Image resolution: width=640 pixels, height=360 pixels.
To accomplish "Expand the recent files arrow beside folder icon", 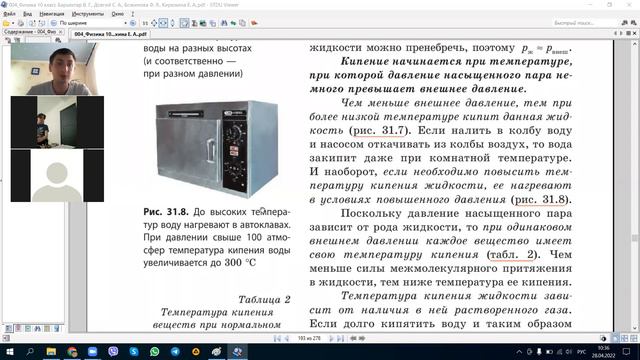I will [x=13, y=23].
